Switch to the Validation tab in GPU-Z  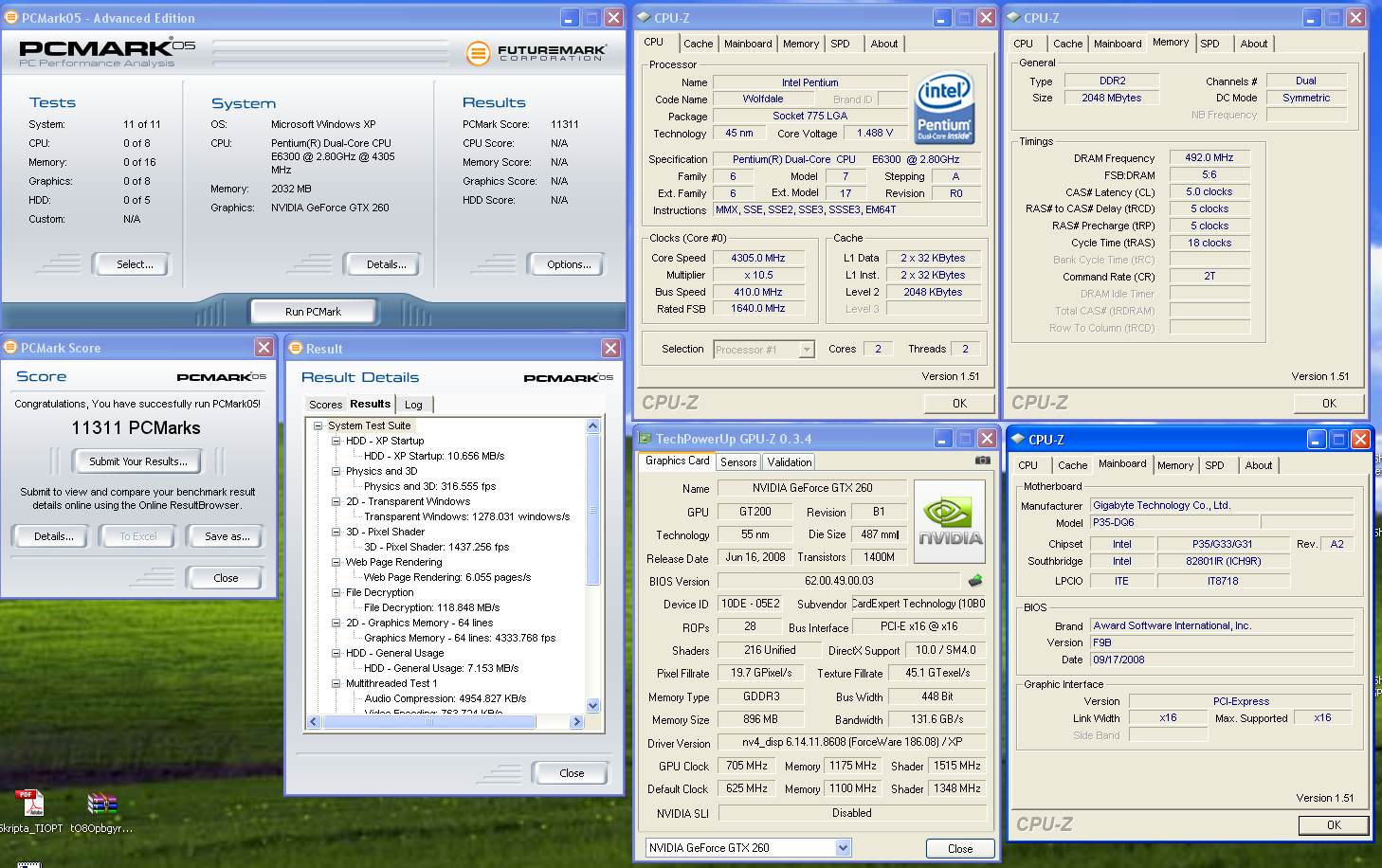[790, 462]
